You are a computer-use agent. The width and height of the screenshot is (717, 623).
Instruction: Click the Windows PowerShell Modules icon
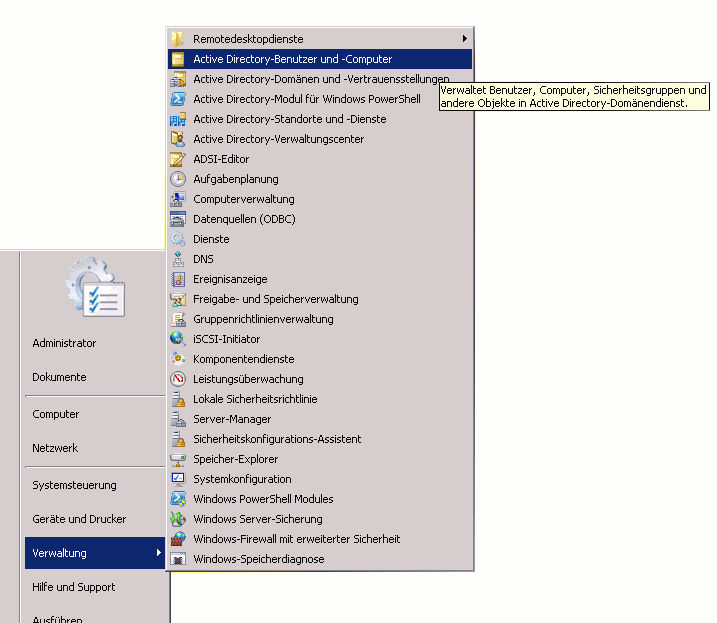click(178, 499)
